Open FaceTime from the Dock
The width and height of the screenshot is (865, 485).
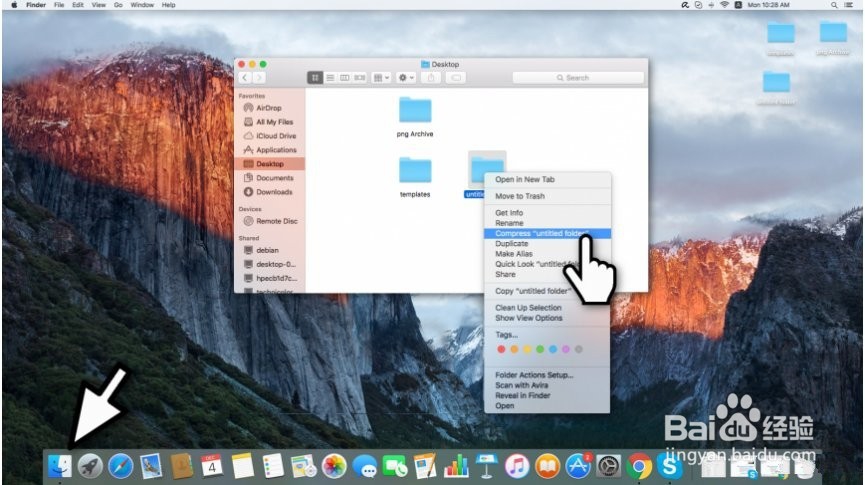[x=395, y=467]
